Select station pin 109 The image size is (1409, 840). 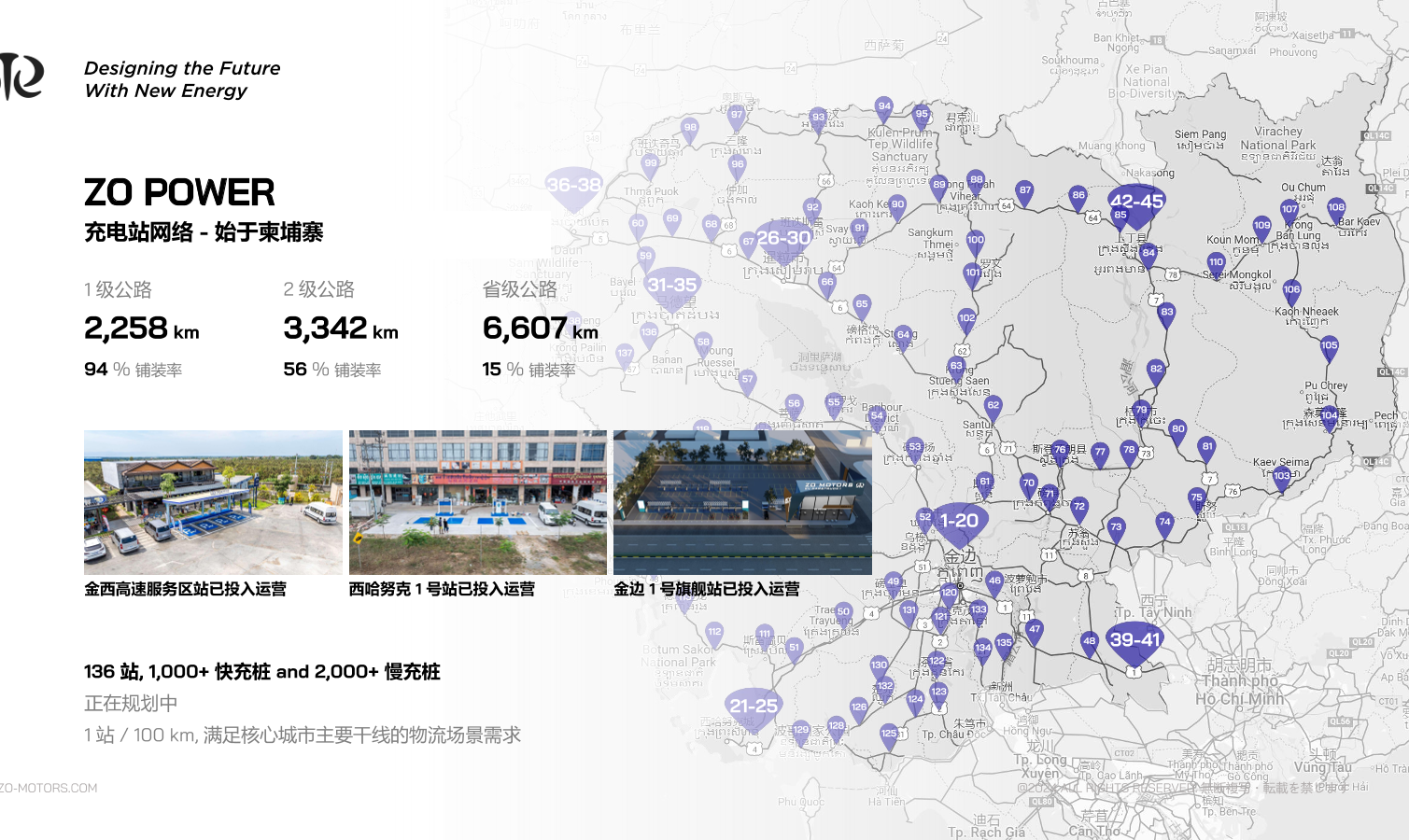pos(1262,229)
